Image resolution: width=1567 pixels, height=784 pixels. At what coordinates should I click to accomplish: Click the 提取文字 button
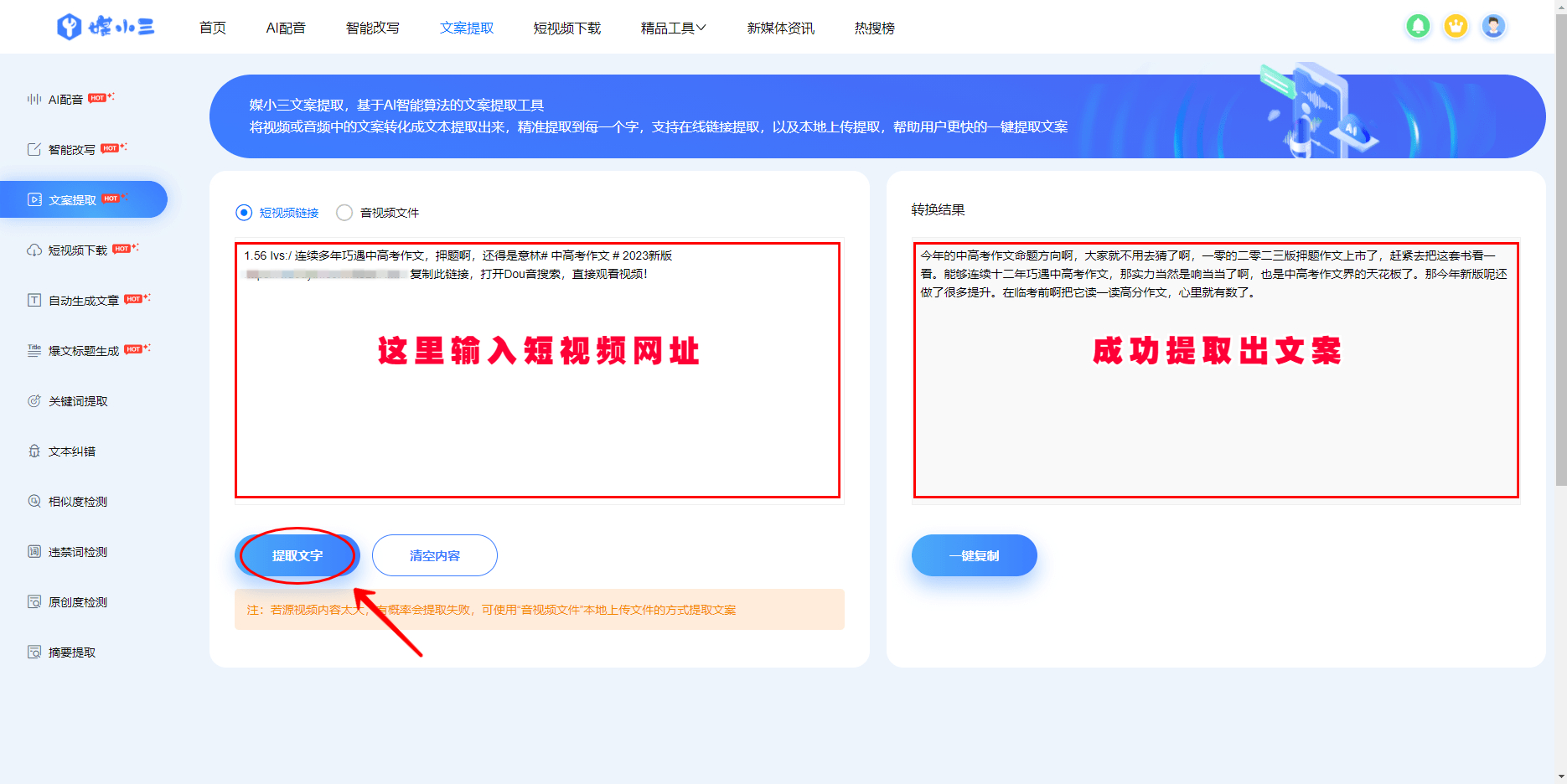pos(297,555)
